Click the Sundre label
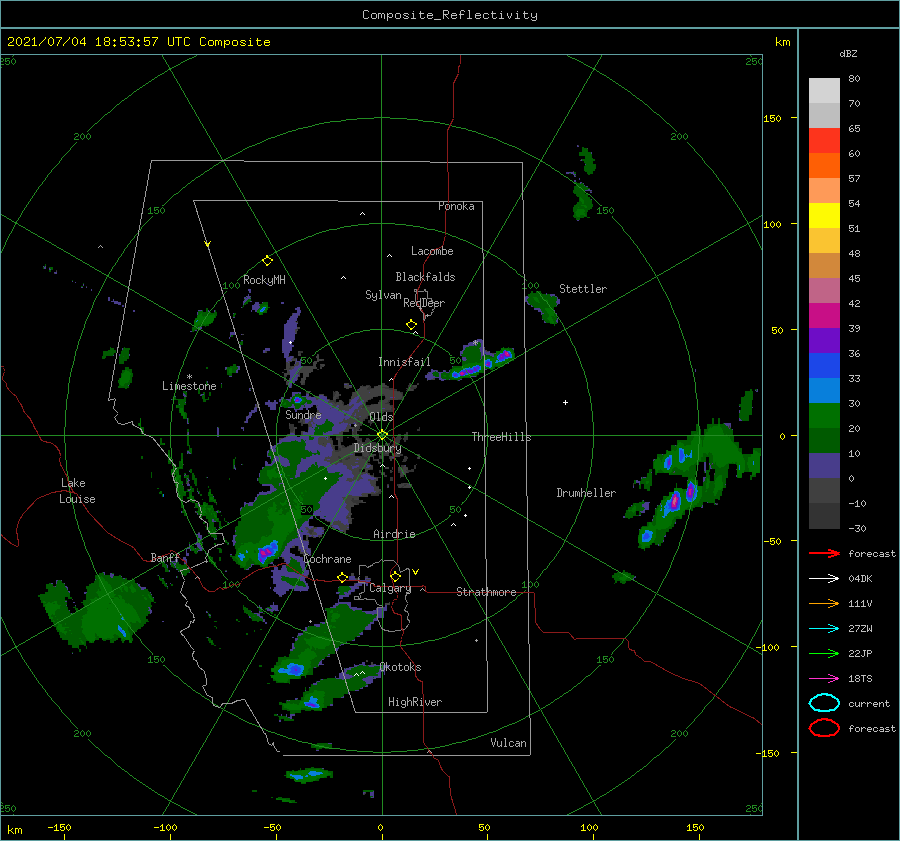The width and height of the screenshot is (900, 841). click(303, 414)
